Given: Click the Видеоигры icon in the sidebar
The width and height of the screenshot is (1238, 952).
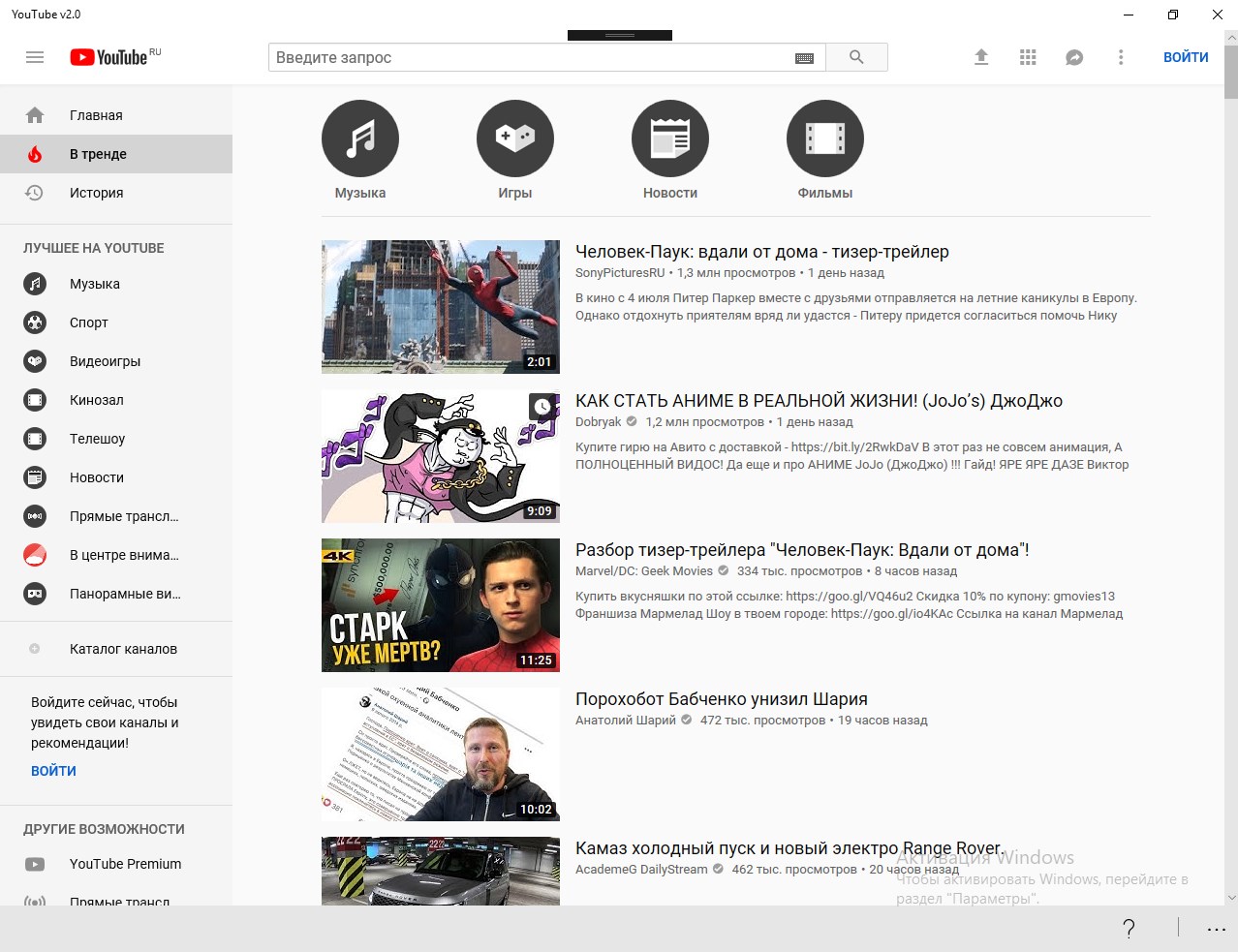Looking at the screenshot, I should pyautogui.click(x=35, y=361).
